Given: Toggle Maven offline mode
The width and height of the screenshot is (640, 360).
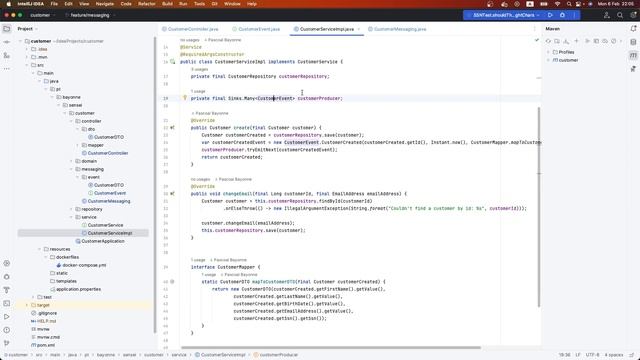Looking at the screenshot, I should click(x=604, y=41).
